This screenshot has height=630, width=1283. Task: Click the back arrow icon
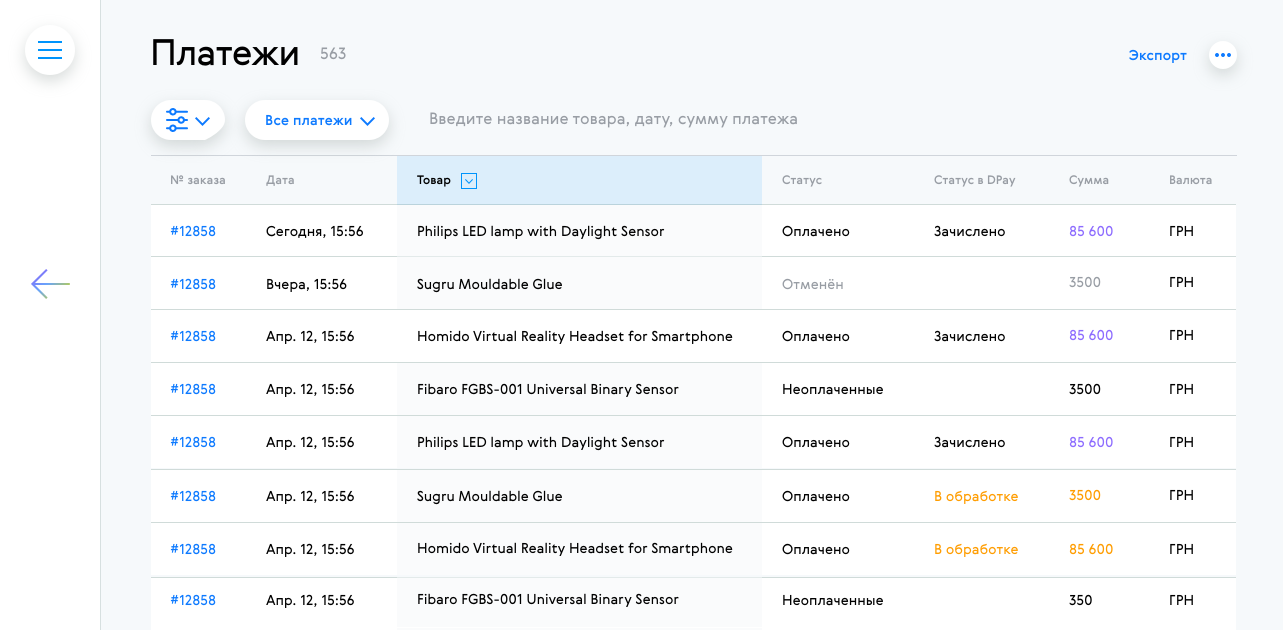(x=50, y=284)
